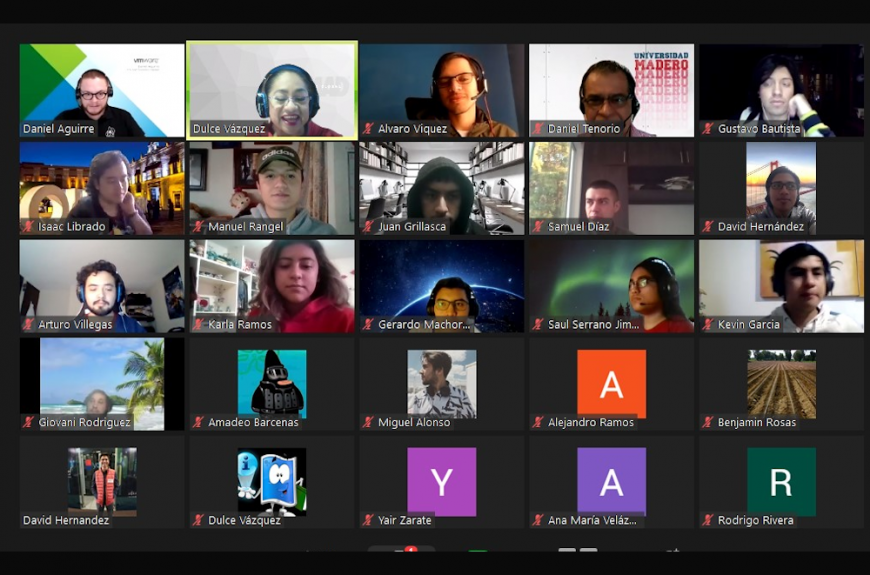Click Manuel Rangel's muted microphone icon
Viewport: 870px width, 575px height.
[198, 227]
